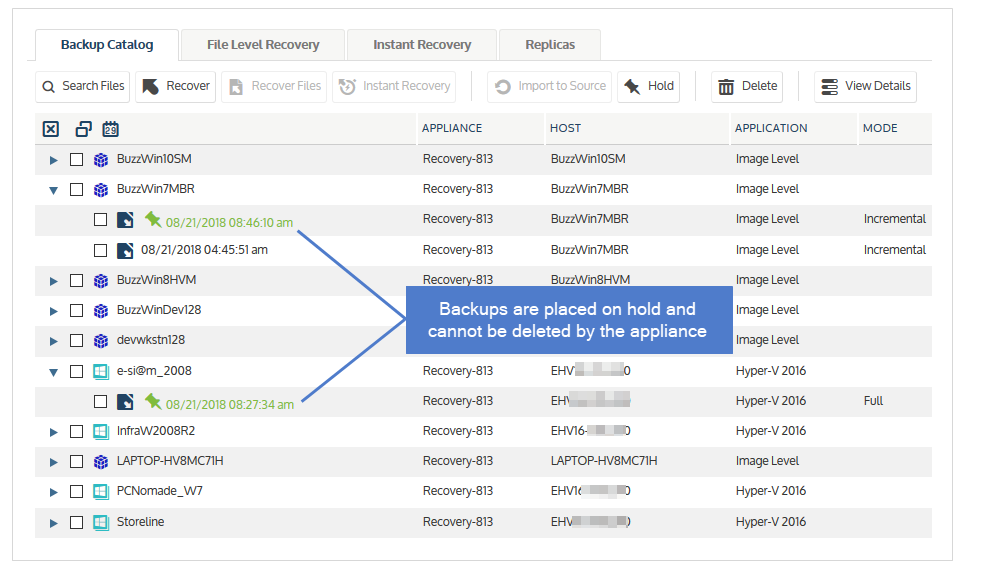Select checkbox for 08/21/2018 08:46:10 am backup
981x585 pixels.
pyautogui.click(x=100, y=220)
